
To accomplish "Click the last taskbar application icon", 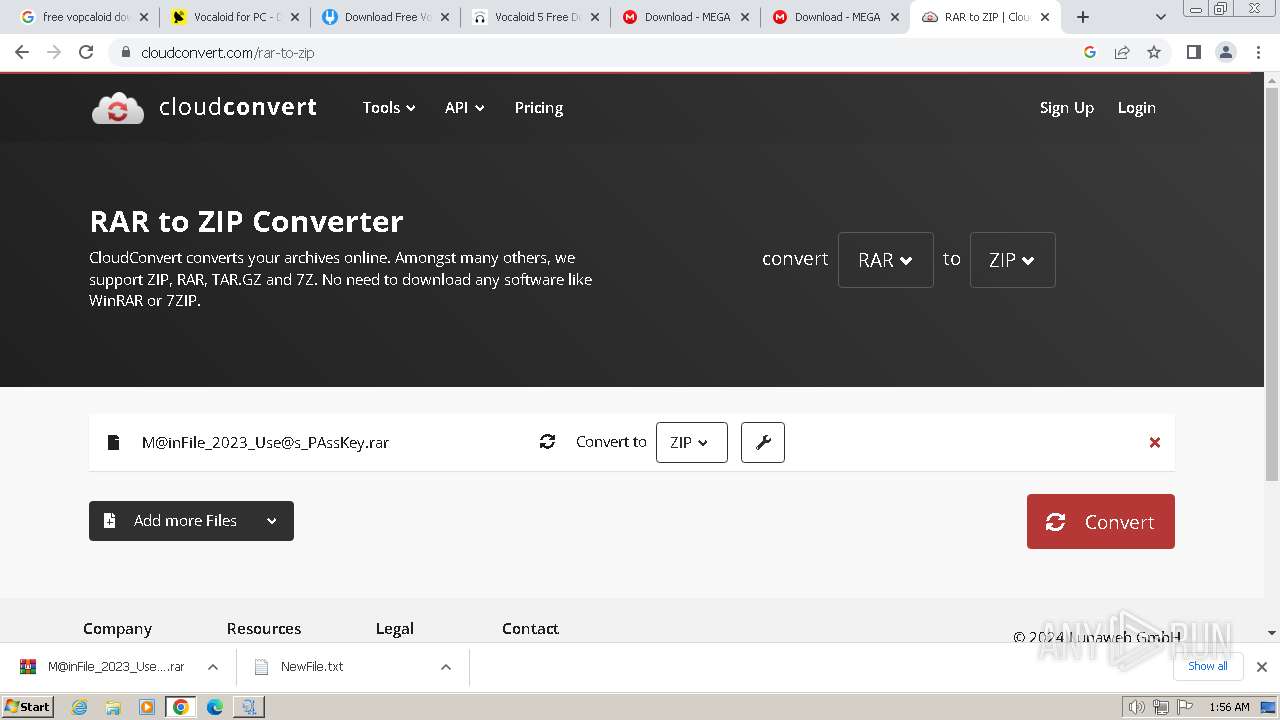I will 248,707.
